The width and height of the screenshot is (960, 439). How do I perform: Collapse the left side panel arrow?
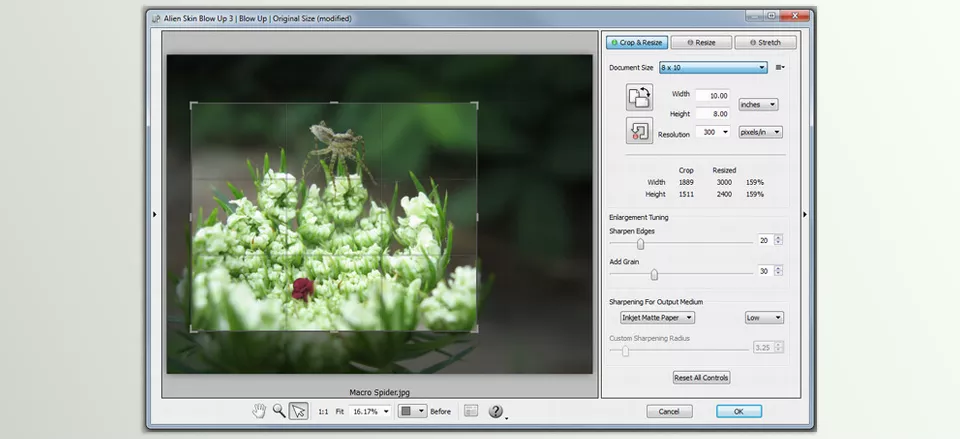click(x=154, y=213)
